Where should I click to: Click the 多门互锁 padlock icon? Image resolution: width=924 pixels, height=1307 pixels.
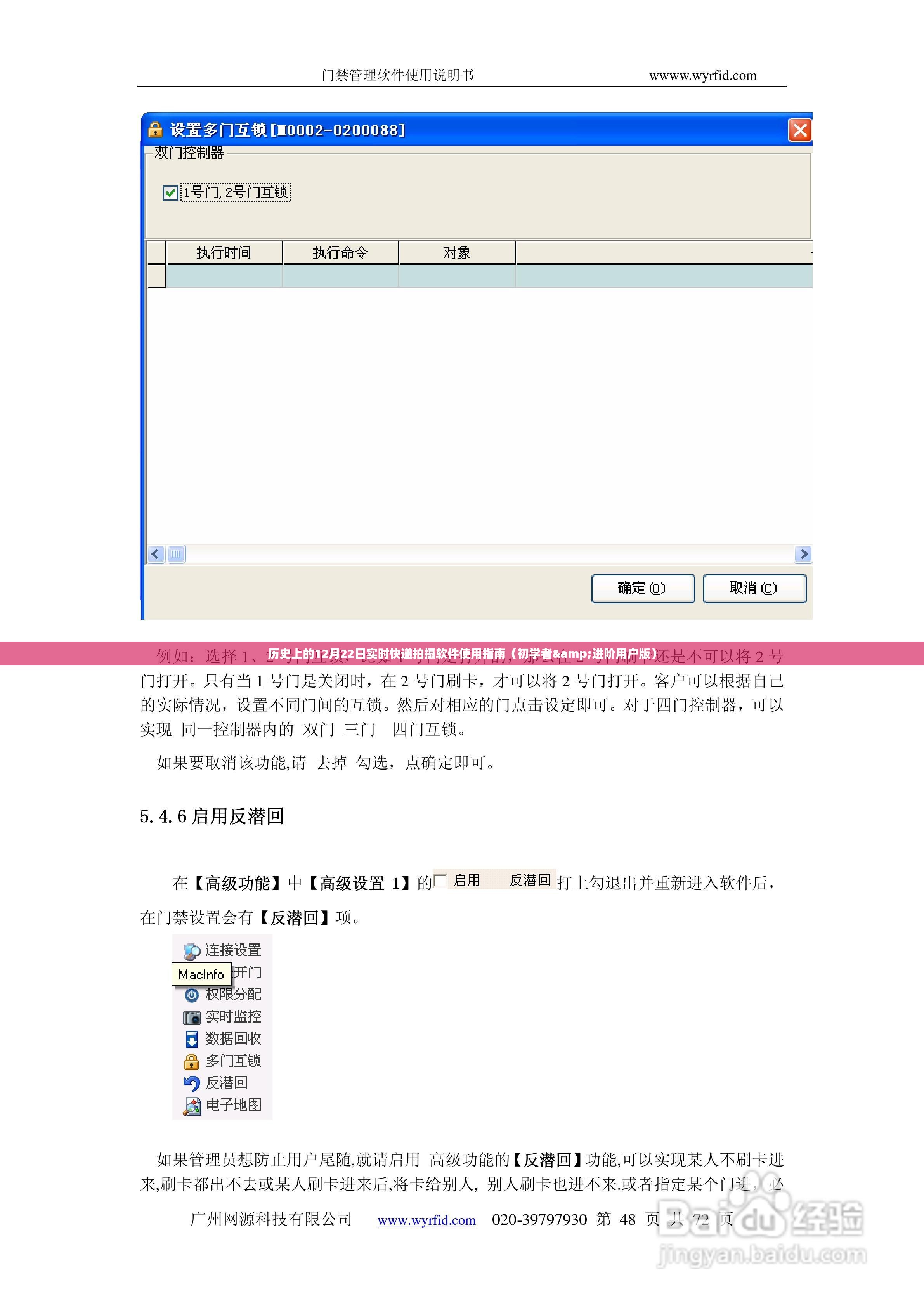coord(192,1062)
